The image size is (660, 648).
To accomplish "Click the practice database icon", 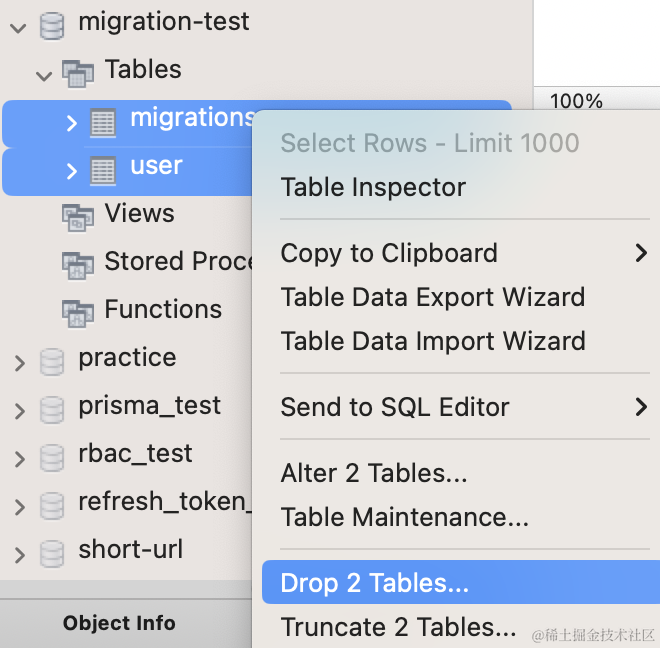I will (51, 360).
